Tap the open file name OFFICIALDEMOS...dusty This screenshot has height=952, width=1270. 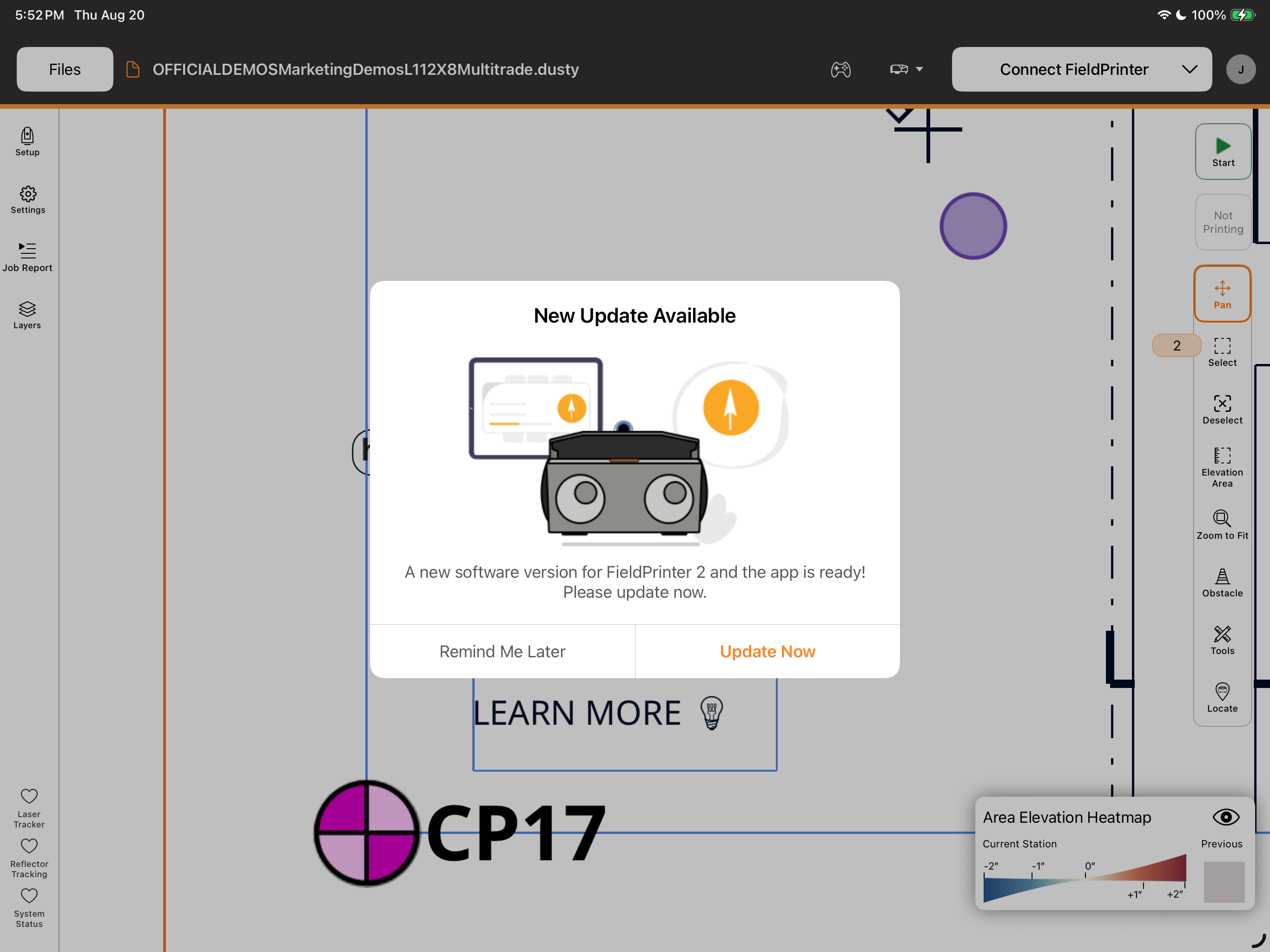[x=365, y=69]
